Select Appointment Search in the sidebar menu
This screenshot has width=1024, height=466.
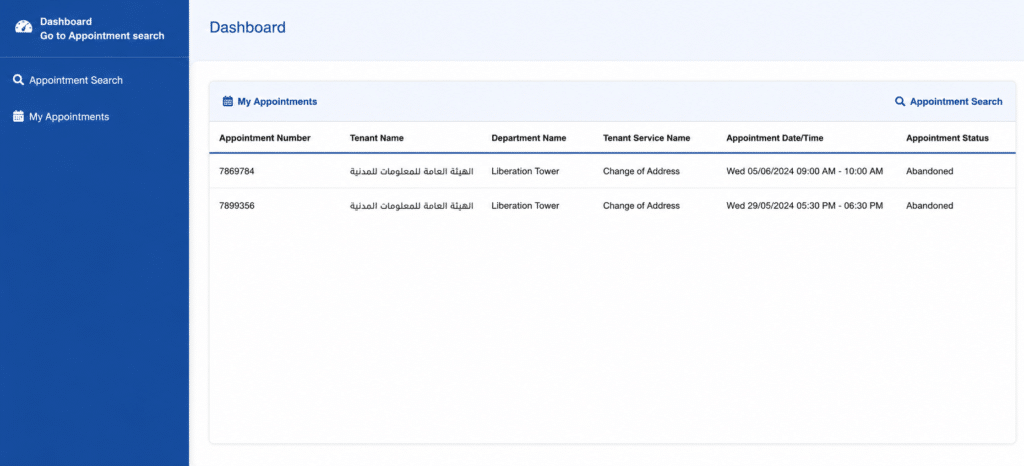[76, 80]
